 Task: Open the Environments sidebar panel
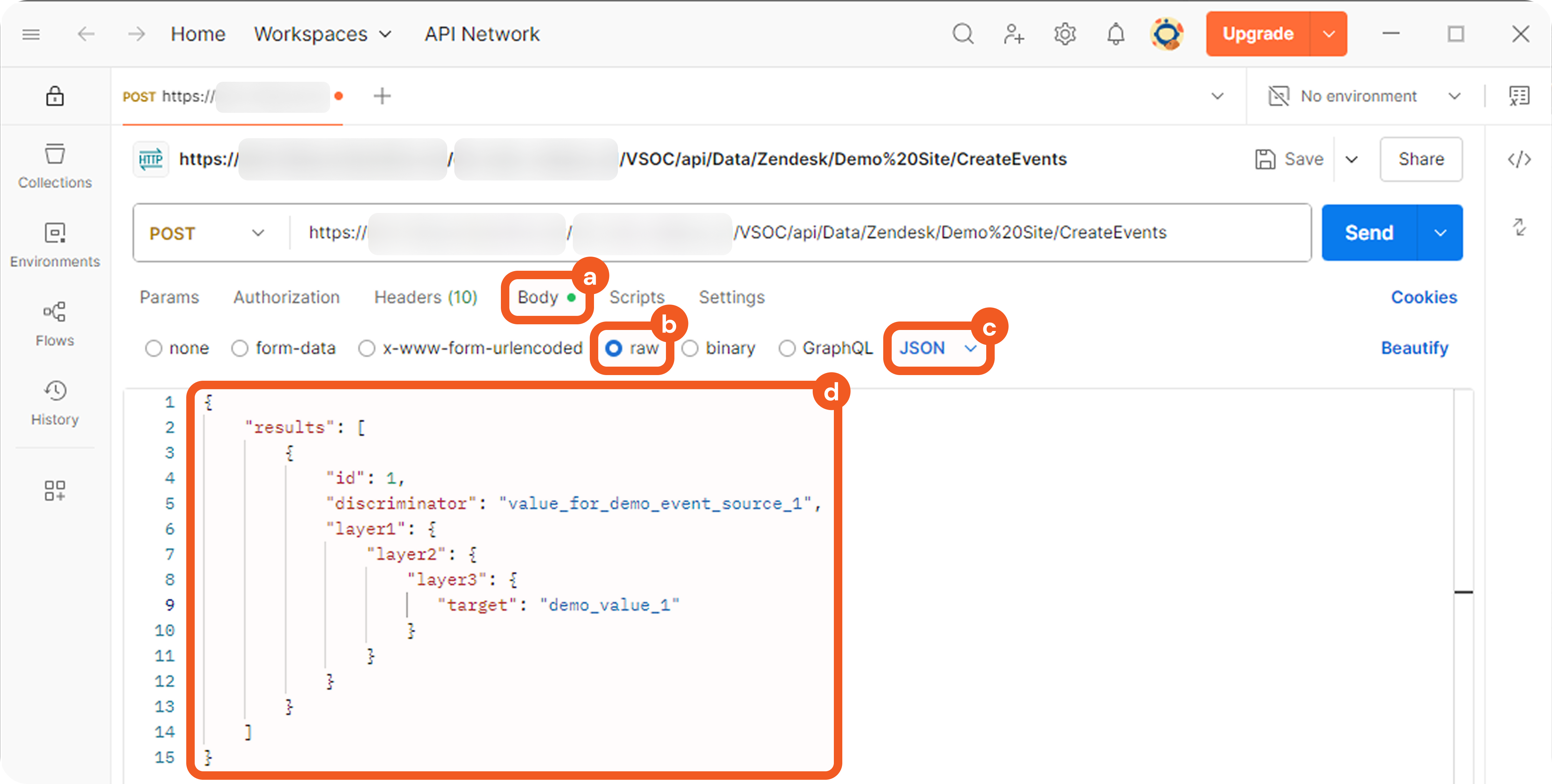55,245
